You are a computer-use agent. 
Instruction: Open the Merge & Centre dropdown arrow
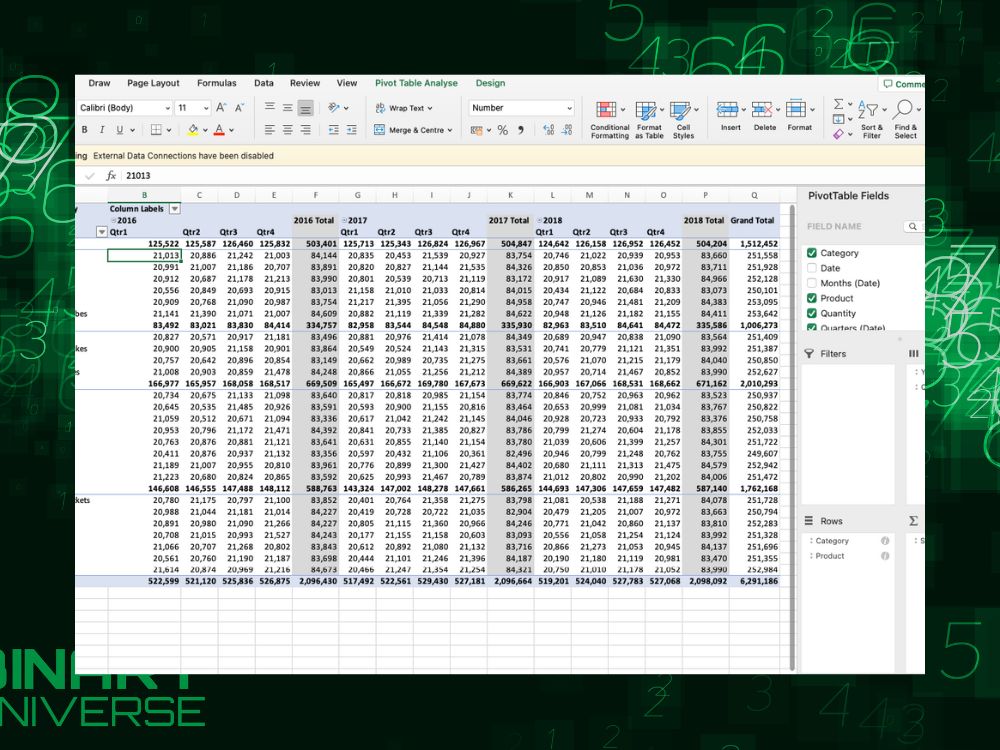(450, 130)
